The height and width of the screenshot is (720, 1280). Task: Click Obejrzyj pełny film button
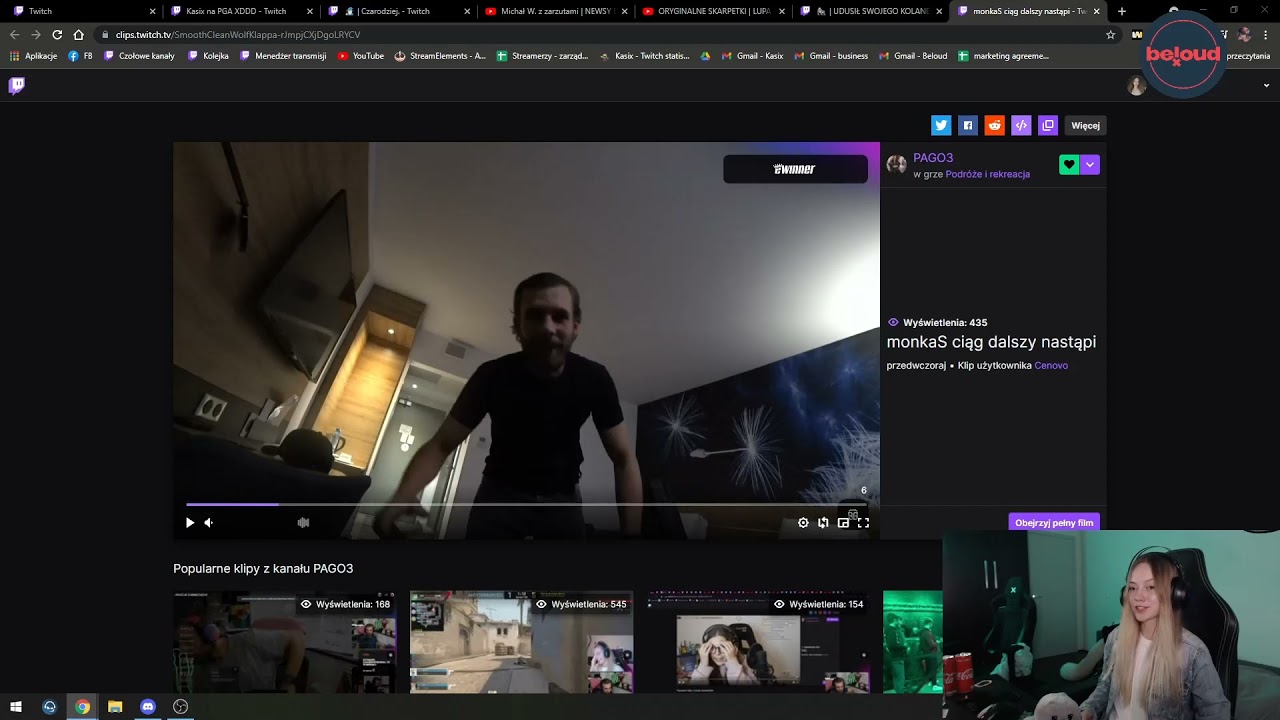1054,522
